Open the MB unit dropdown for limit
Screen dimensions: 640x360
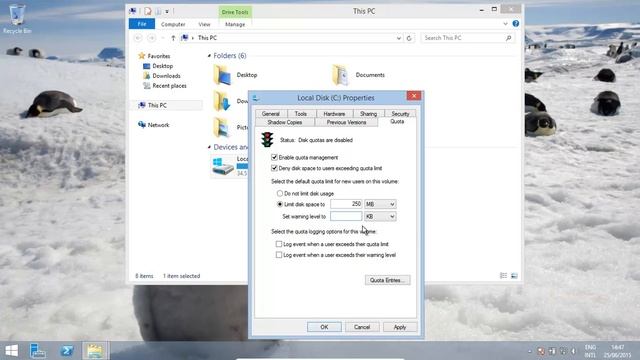(x=380, y=204)
